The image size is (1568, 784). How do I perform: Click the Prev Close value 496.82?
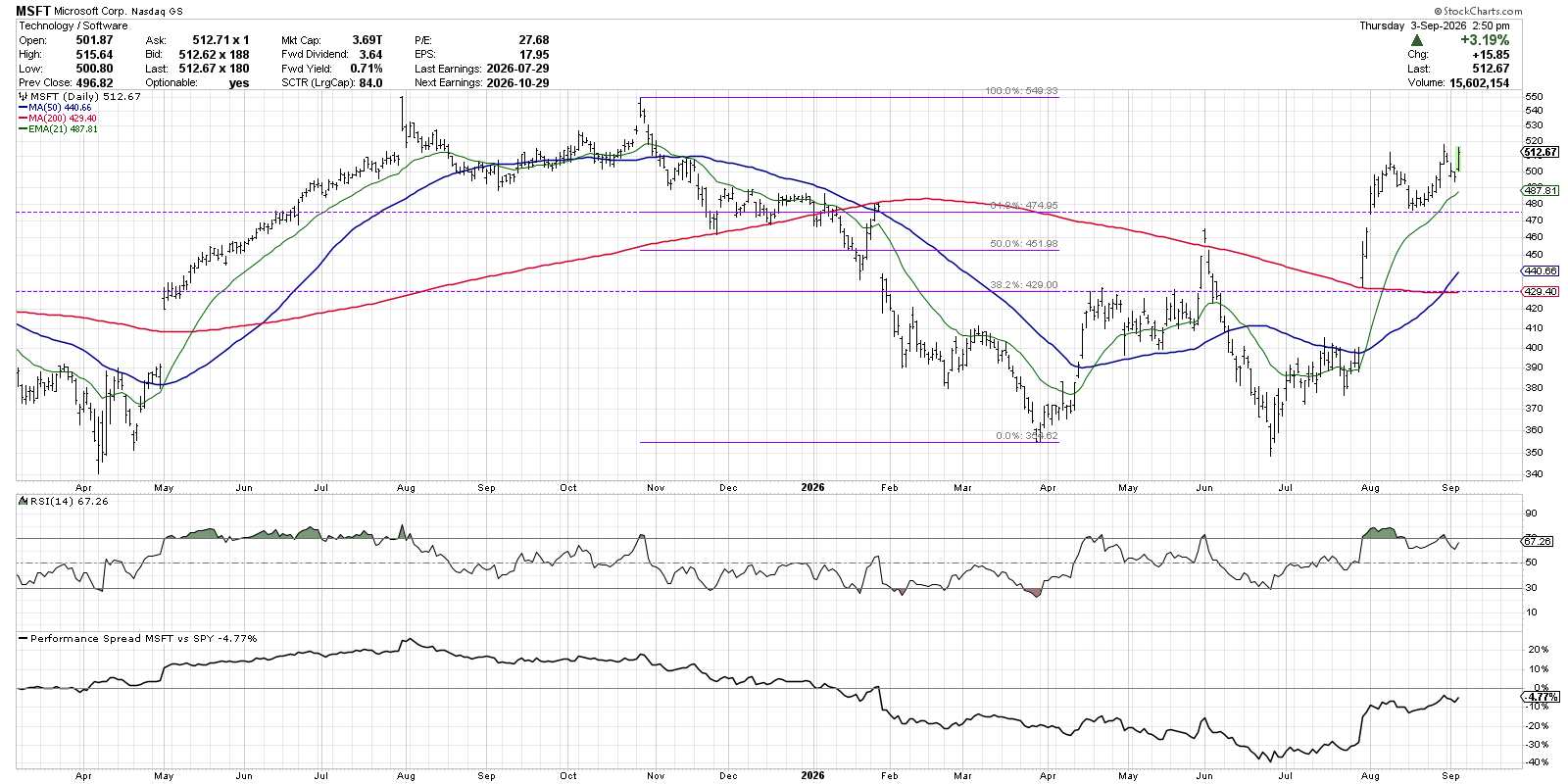pos(95,83)
